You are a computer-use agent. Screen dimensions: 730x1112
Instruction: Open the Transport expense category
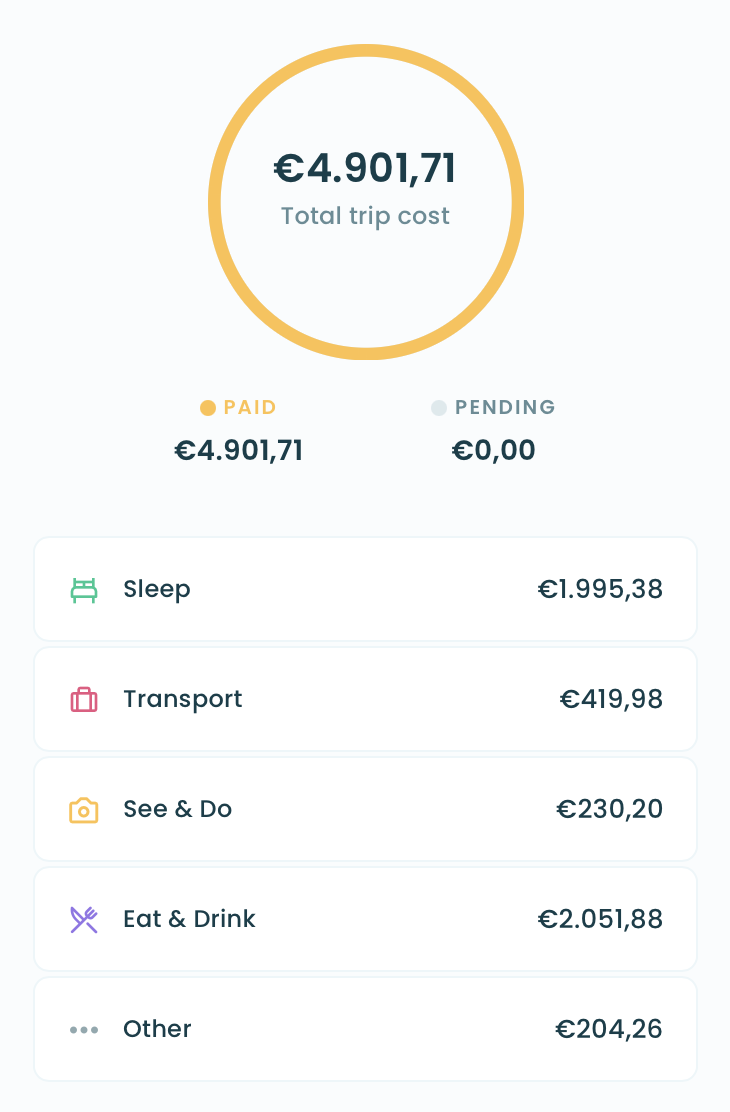pyautogui.click(x=365, y=699)
